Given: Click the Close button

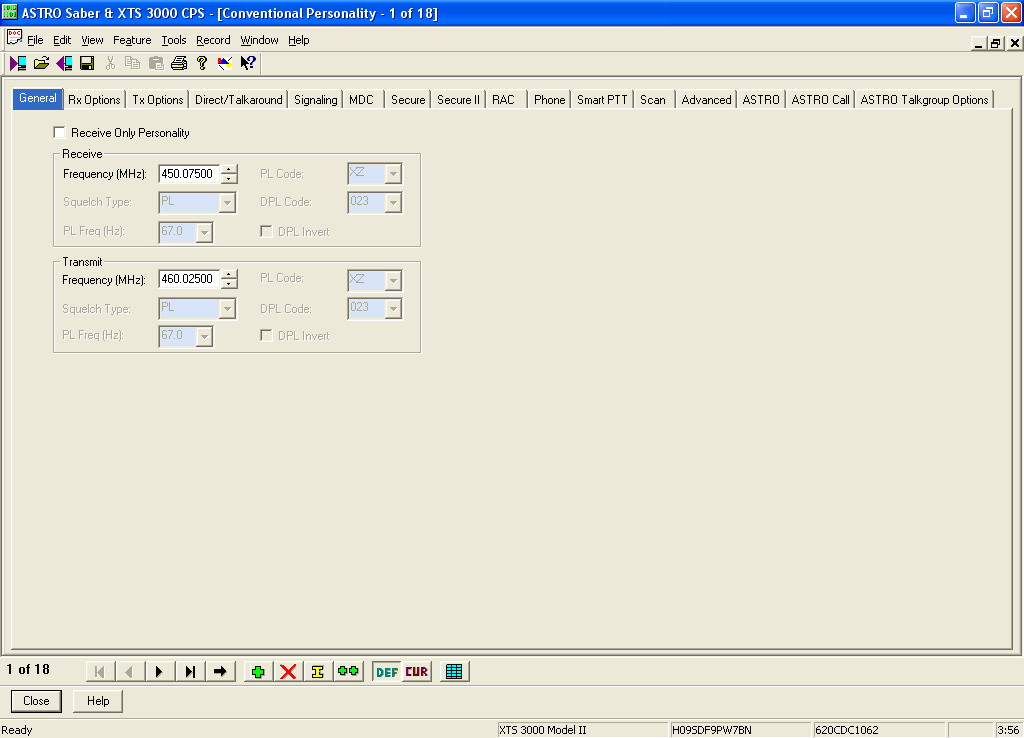Looking at the screenshot, I should [x=36, y=701].
